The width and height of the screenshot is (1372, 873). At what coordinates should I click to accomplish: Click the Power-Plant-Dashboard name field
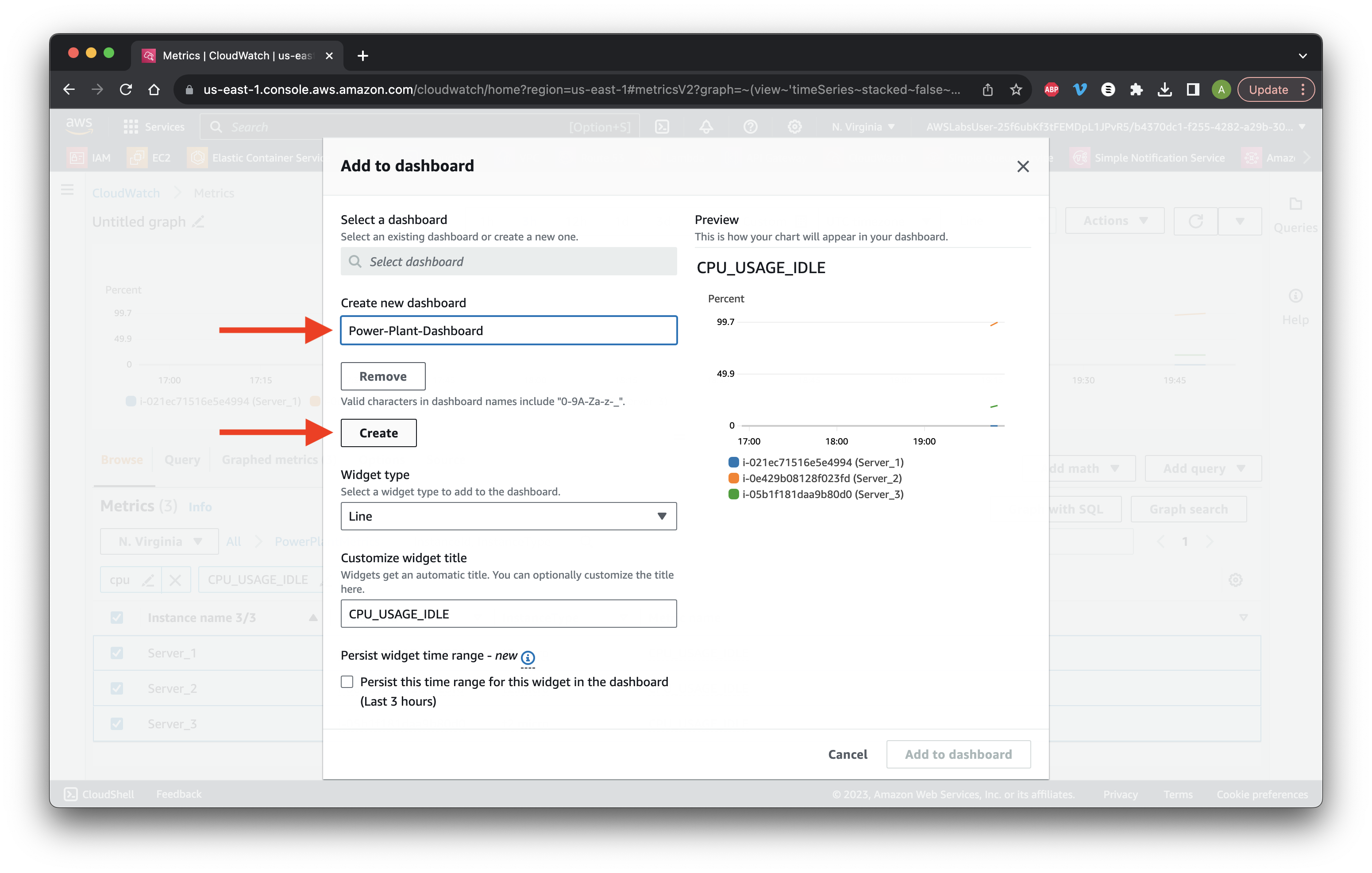click(x=509, y=331)
